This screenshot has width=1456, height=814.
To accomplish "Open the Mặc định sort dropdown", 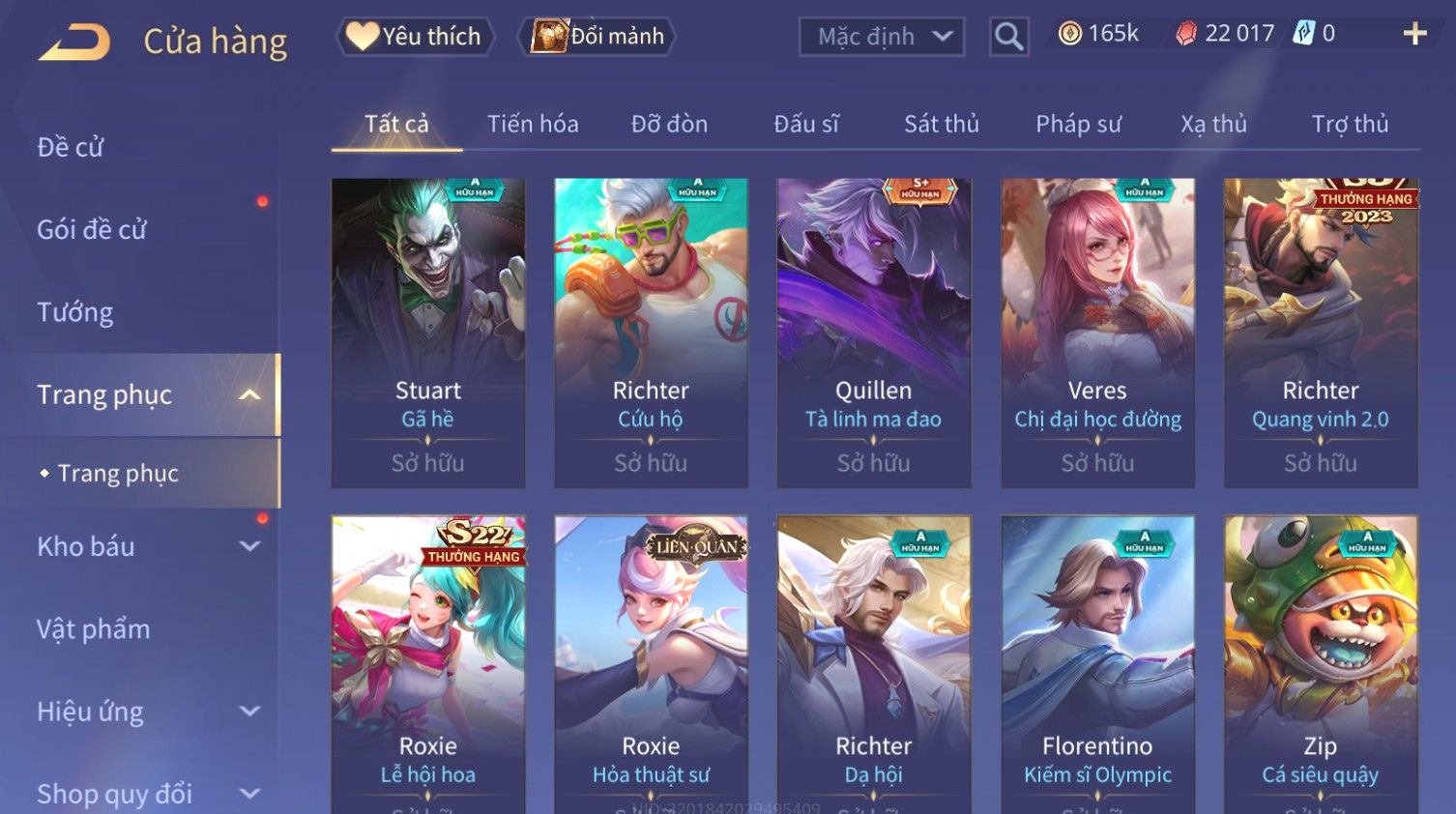I will (882, 37).
